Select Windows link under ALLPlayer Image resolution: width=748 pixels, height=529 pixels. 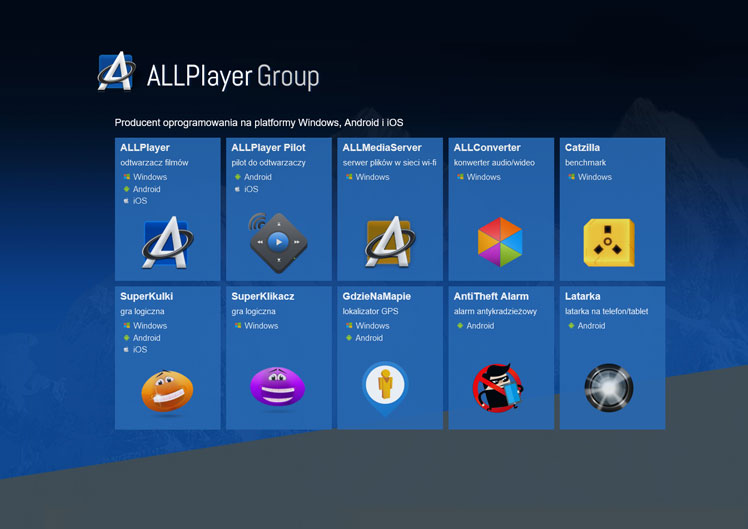(150, 177)
